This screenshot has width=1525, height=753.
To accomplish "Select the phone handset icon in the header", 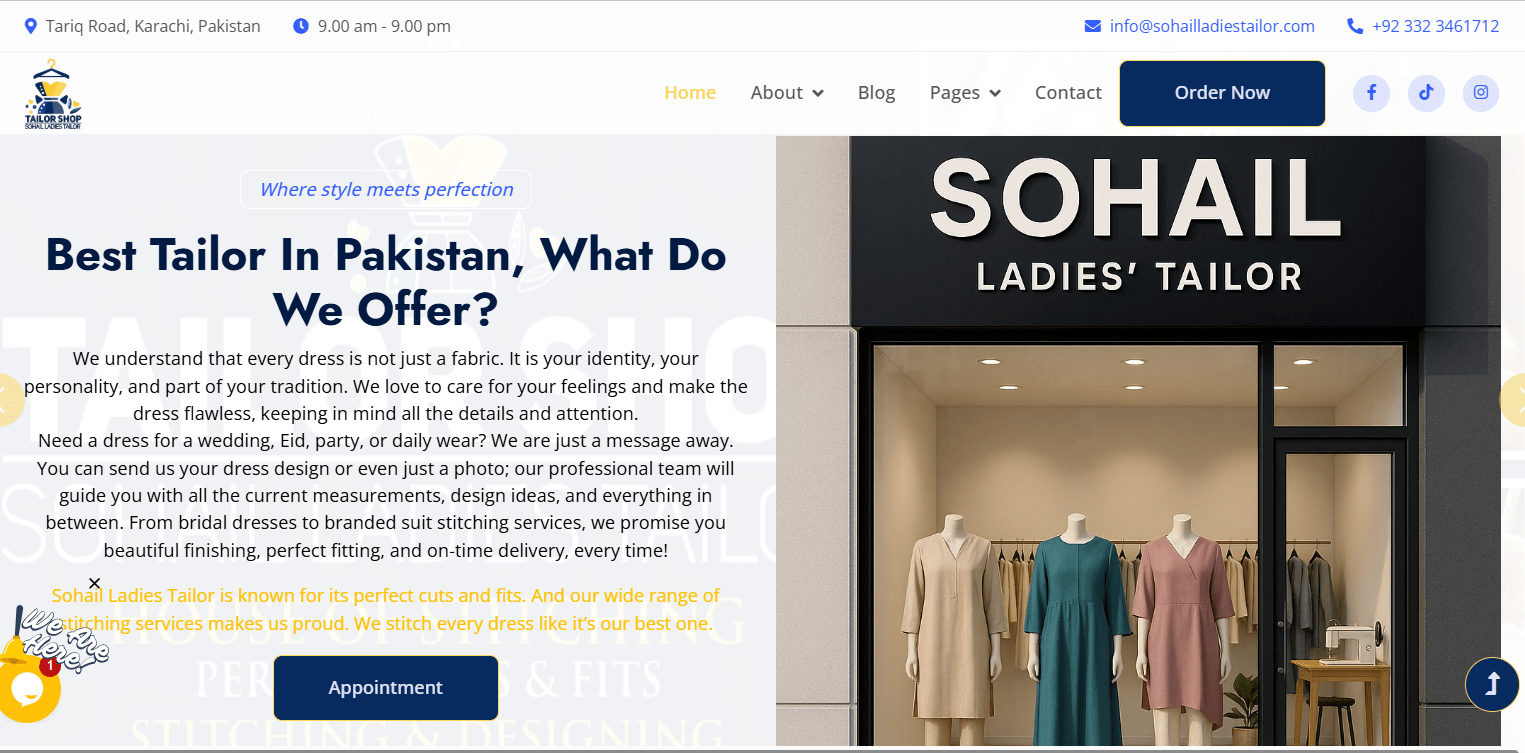I will pyautogui.click(x=1356, y=26).
